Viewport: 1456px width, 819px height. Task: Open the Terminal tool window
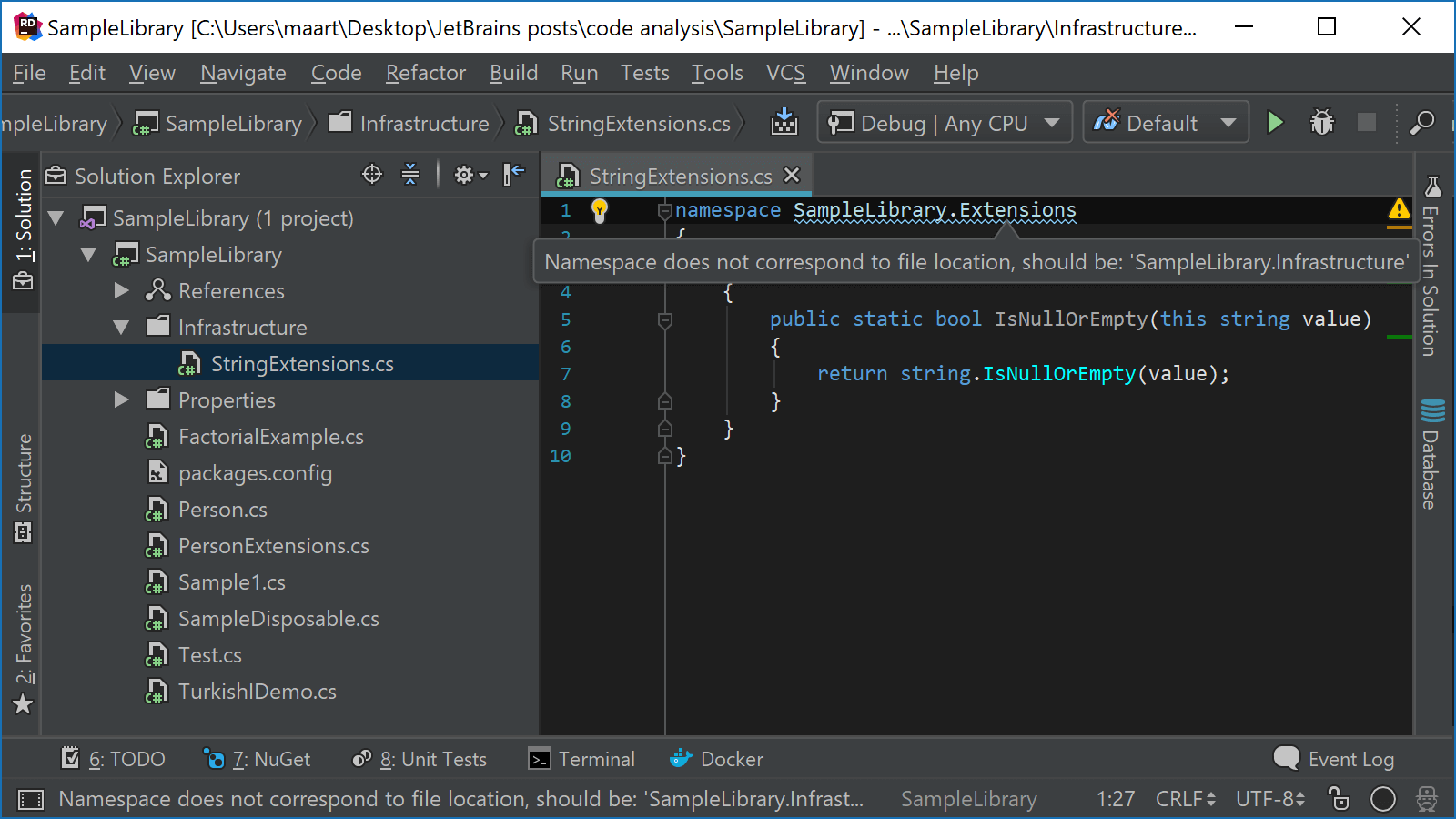point(581,759)
